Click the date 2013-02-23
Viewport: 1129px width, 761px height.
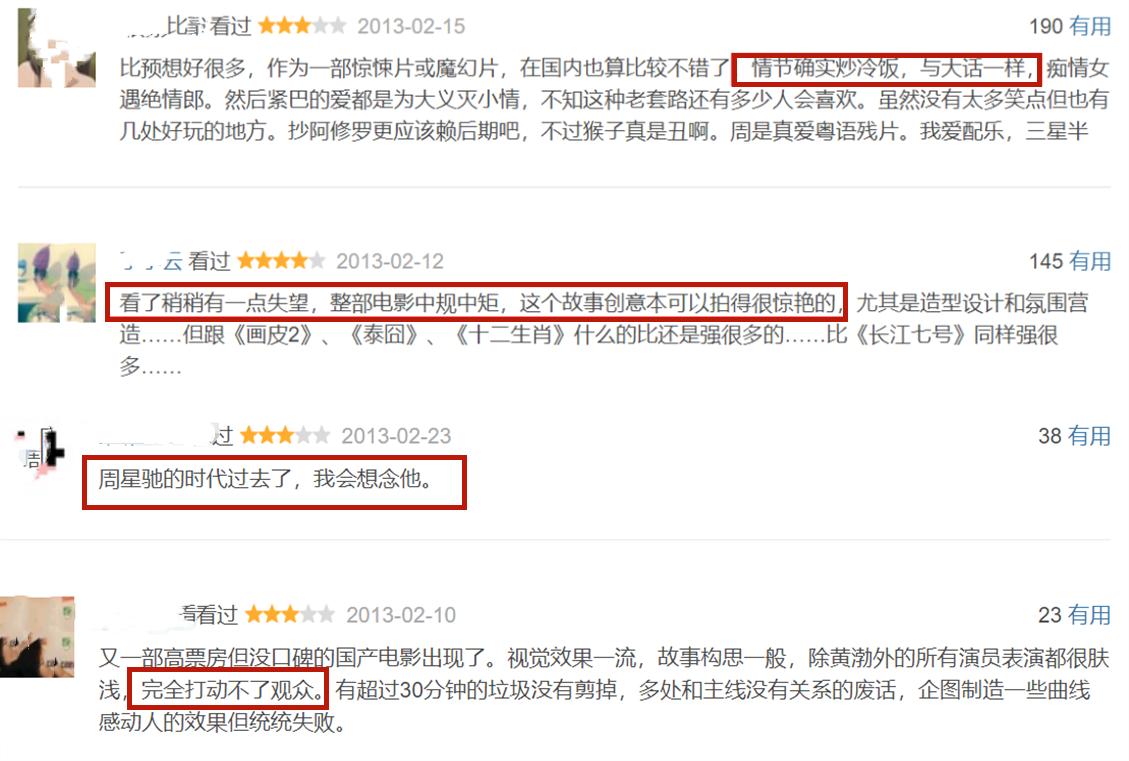tap(396, 436)
